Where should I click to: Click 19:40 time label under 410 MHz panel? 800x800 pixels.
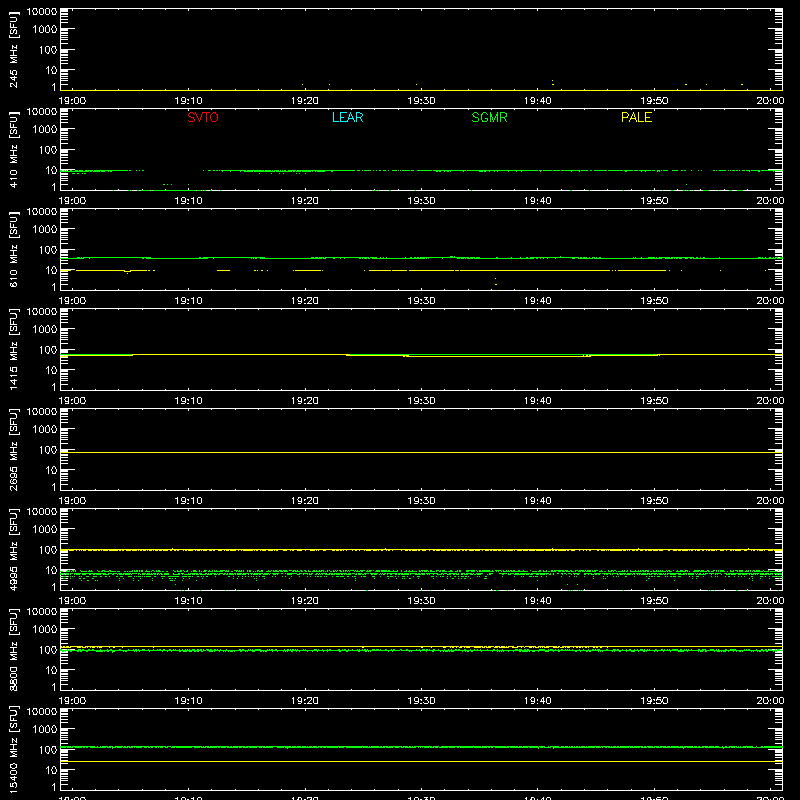[537, 201]
